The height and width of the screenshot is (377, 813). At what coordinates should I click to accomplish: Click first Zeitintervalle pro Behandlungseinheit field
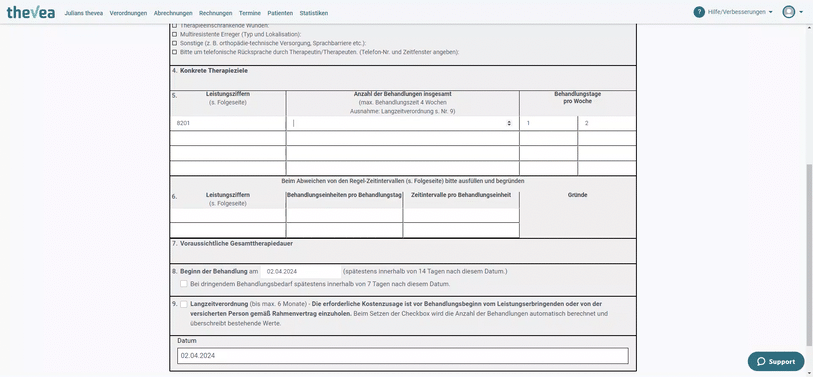tap(461, 215)
